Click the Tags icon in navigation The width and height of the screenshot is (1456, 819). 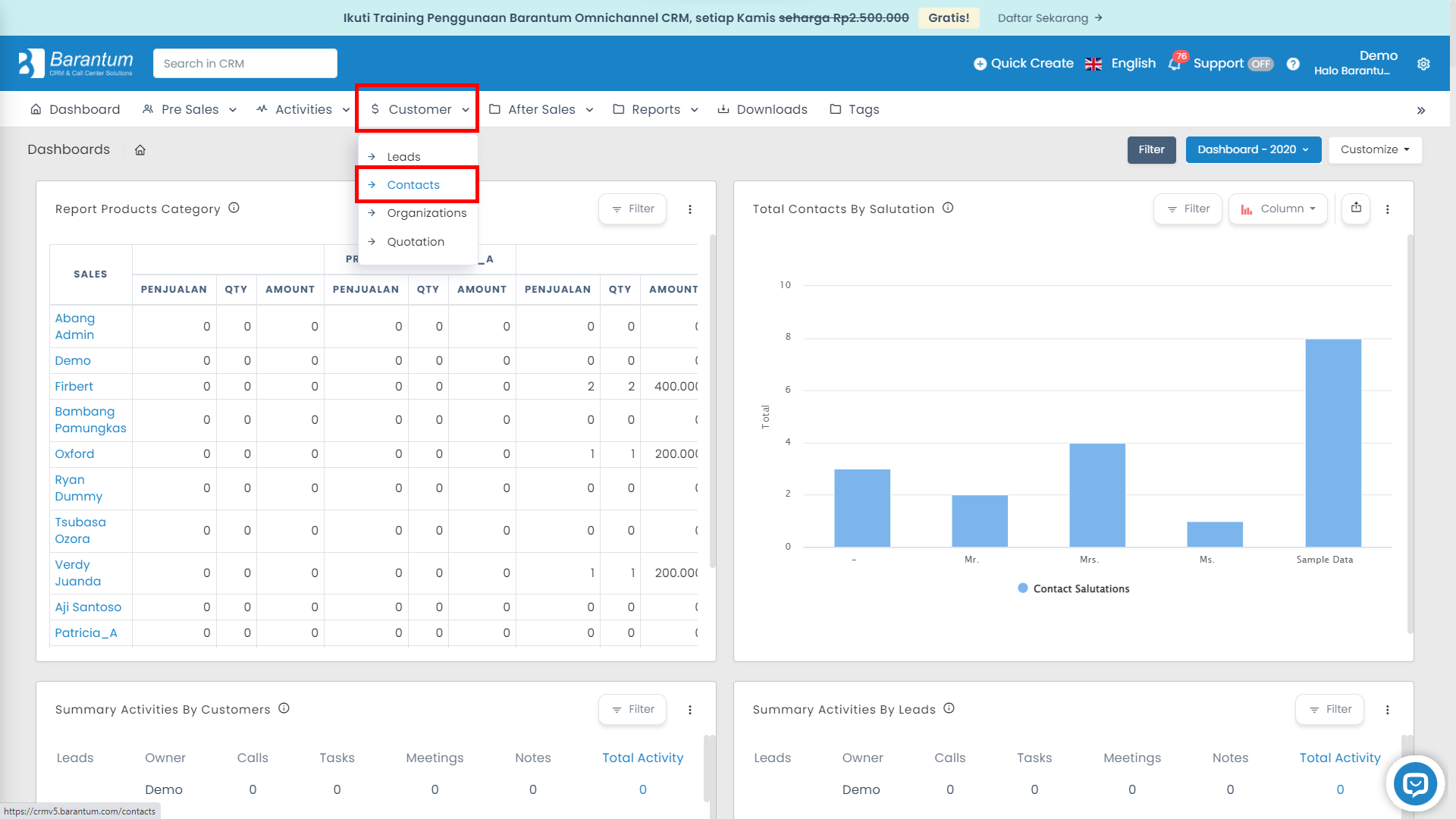click(x=835, y=109)
